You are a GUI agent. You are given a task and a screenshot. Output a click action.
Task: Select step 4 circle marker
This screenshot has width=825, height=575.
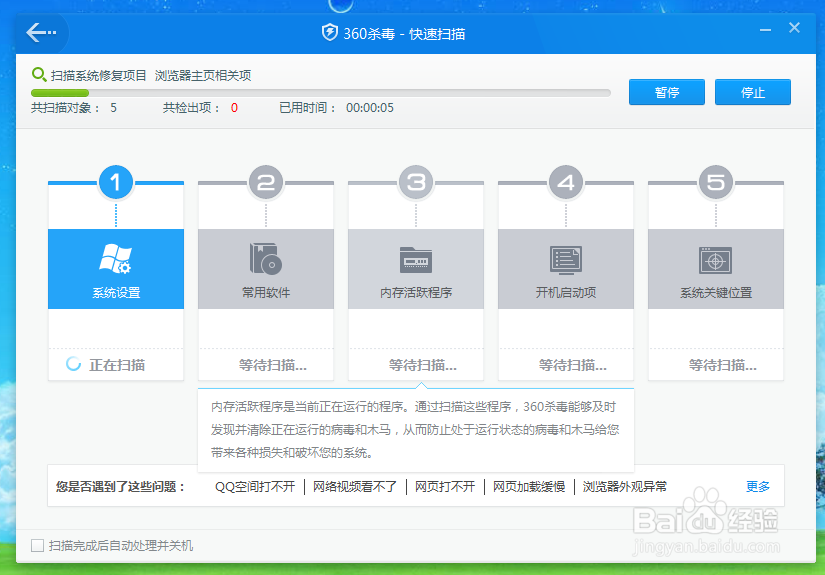pyautogui.click(x=566, y=183)
